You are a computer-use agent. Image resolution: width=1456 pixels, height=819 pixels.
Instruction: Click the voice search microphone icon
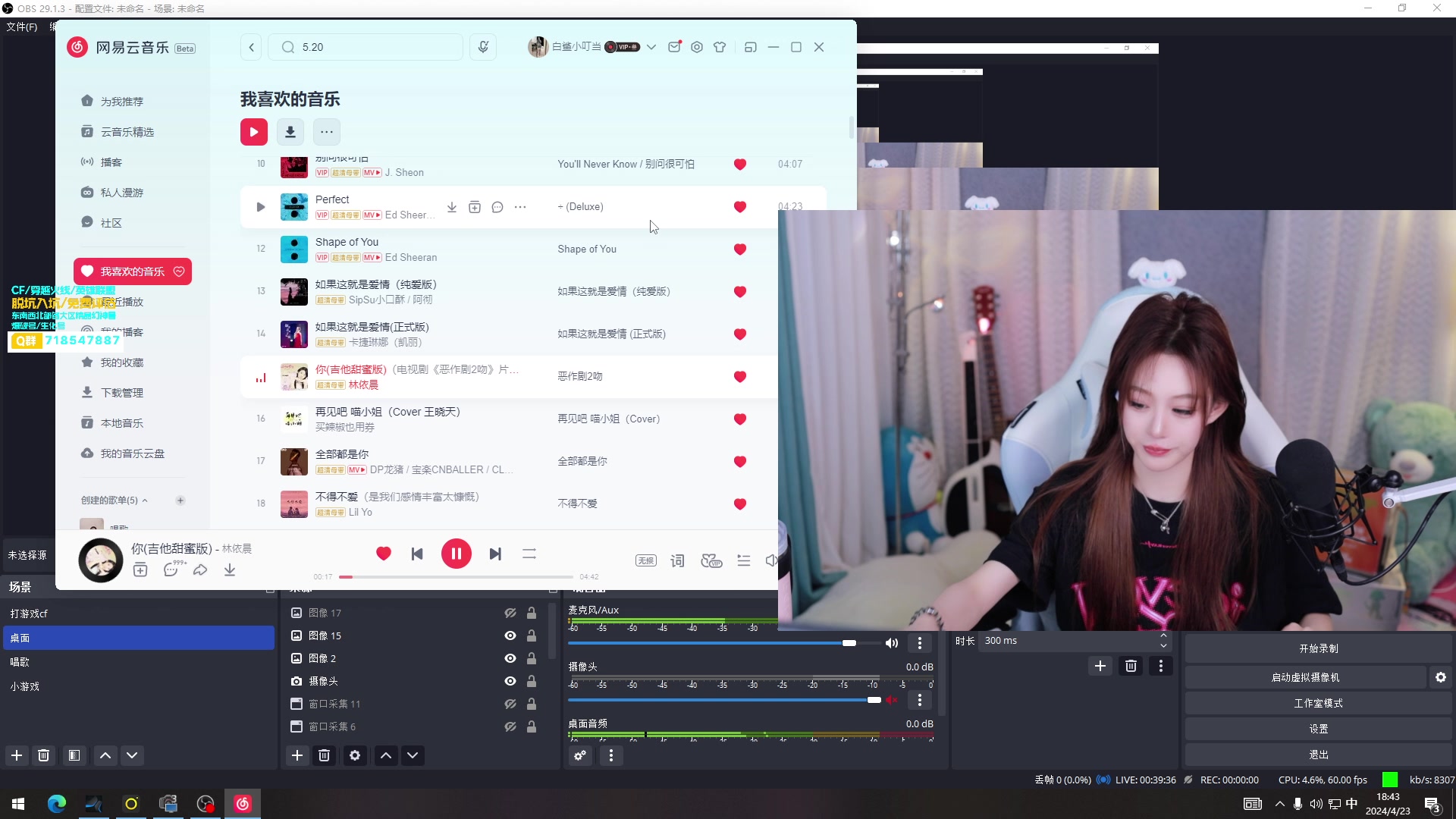coord(483,47)
